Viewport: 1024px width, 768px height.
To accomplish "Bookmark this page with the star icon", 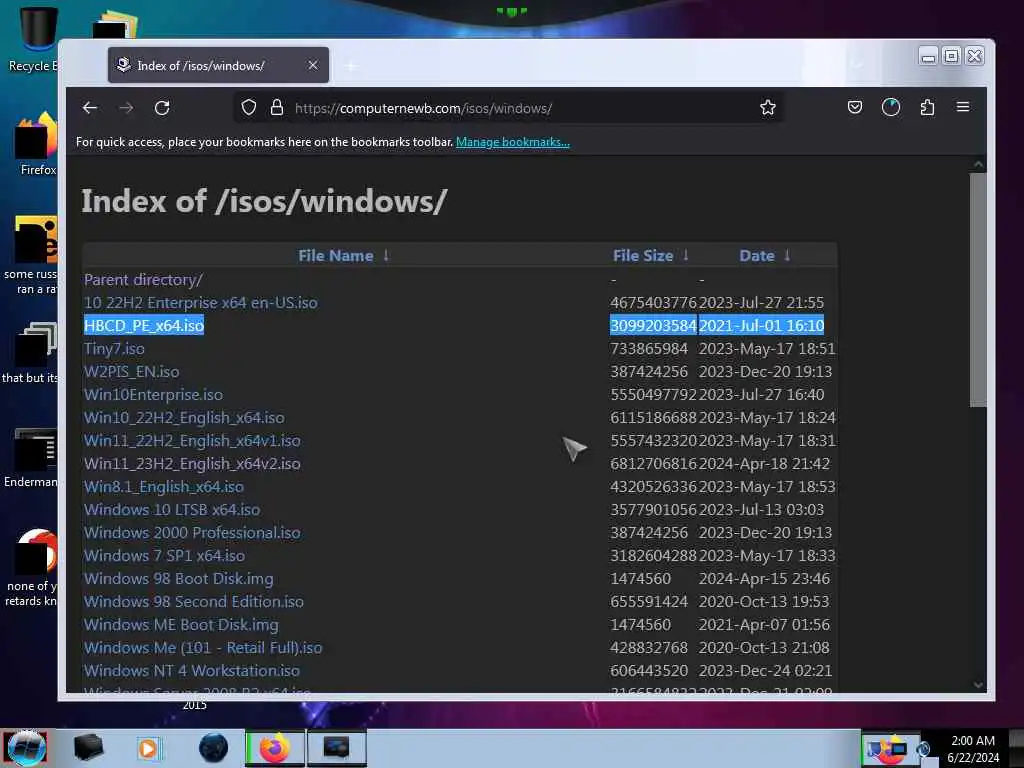I will point(767,108).
